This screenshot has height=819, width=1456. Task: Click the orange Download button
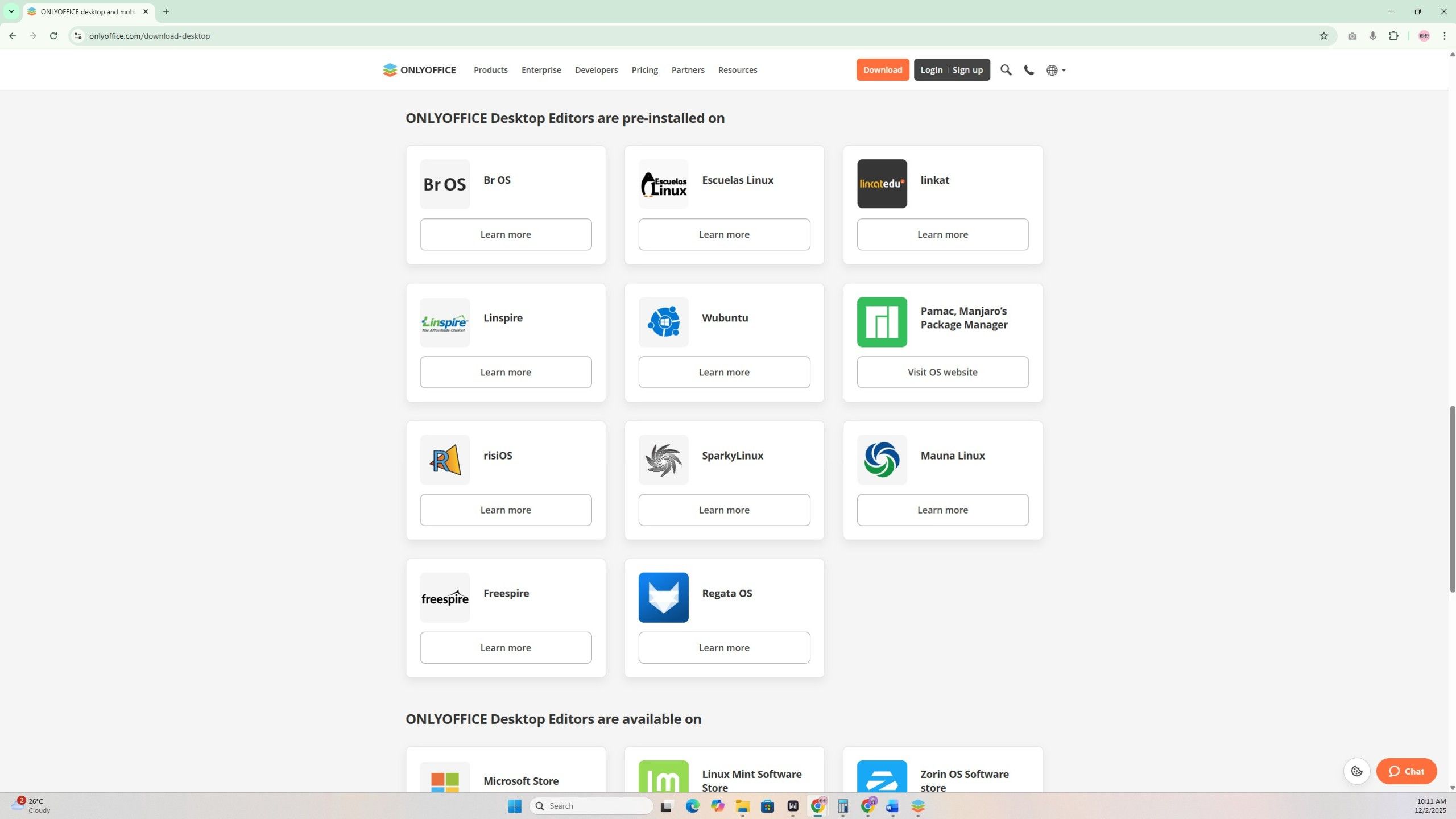[883, 70]
